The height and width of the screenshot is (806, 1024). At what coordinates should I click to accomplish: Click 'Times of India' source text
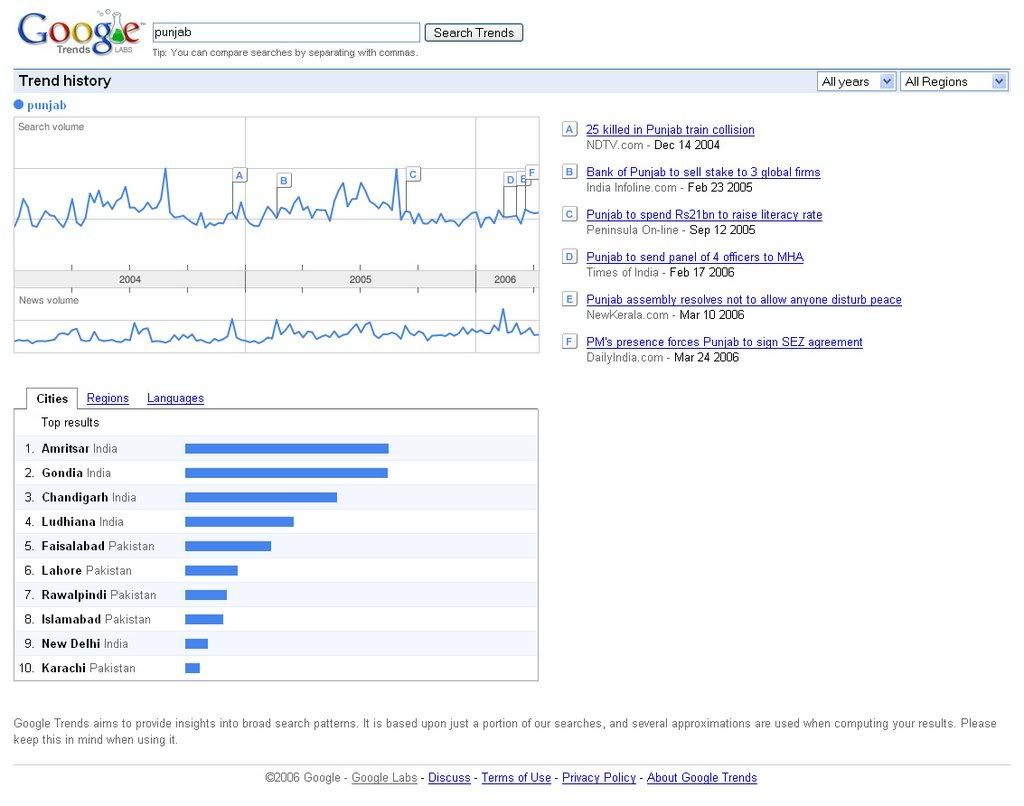(622, 272)
